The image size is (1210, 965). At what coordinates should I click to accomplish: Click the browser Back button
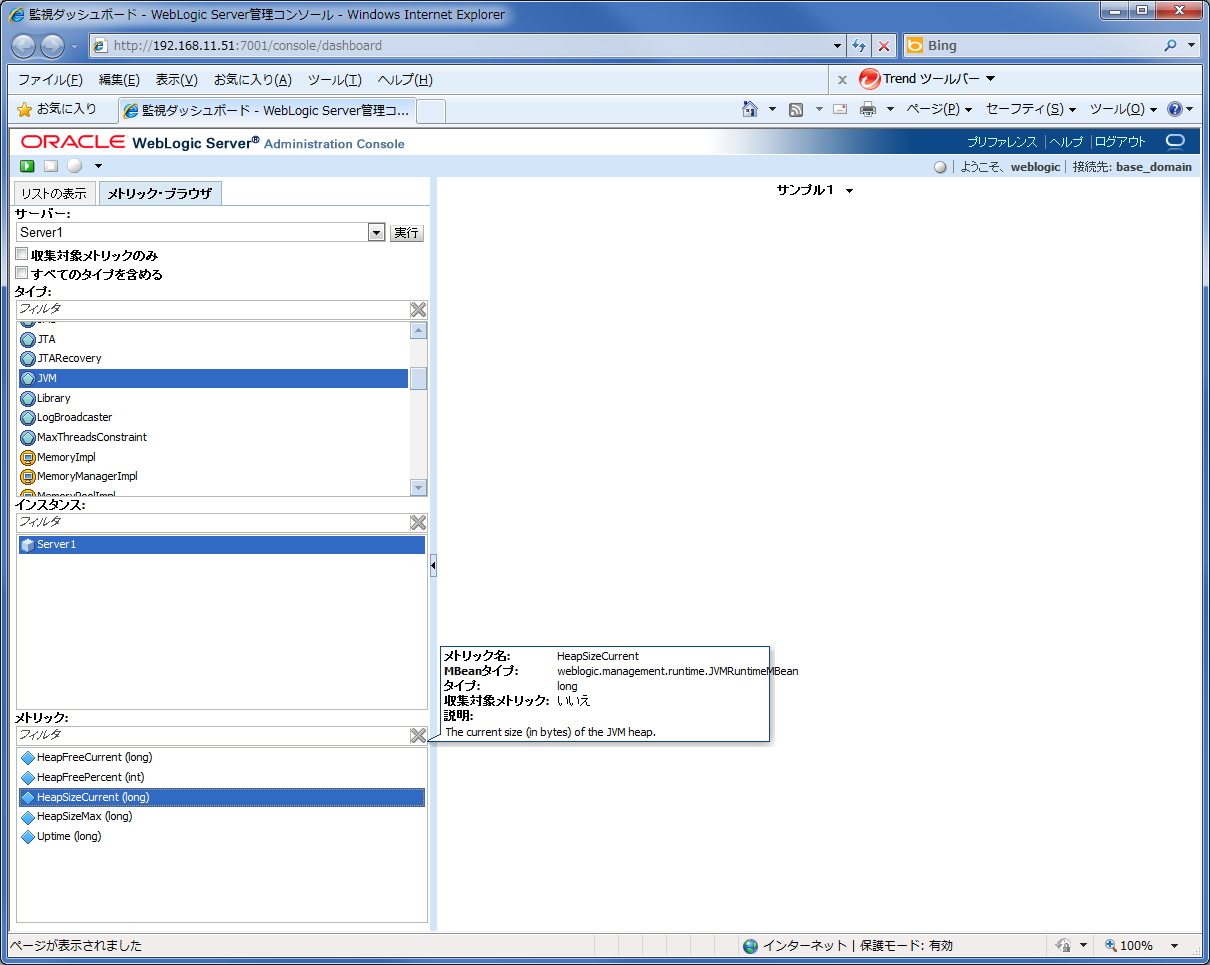click(24, 46)
